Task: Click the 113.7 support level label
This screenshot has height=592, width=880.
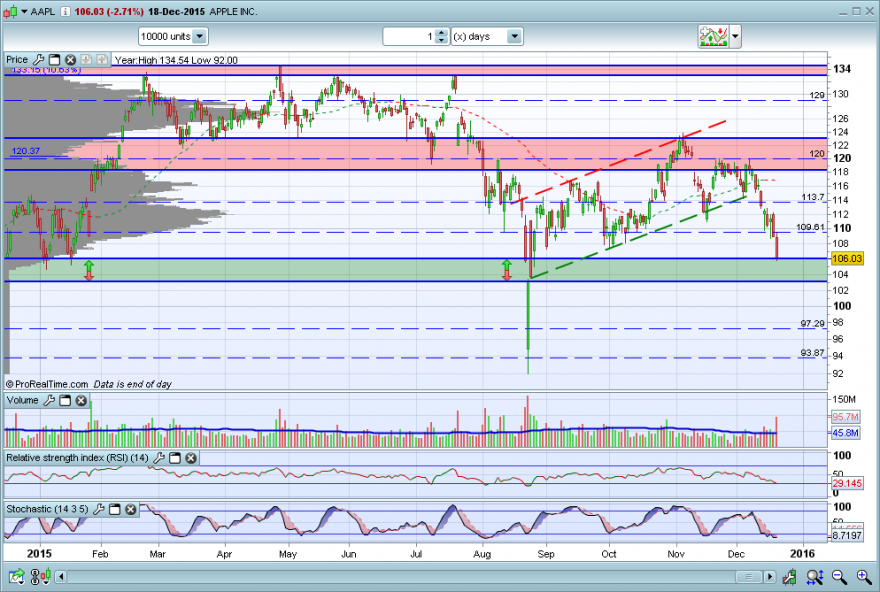Action: coord(813,197)
